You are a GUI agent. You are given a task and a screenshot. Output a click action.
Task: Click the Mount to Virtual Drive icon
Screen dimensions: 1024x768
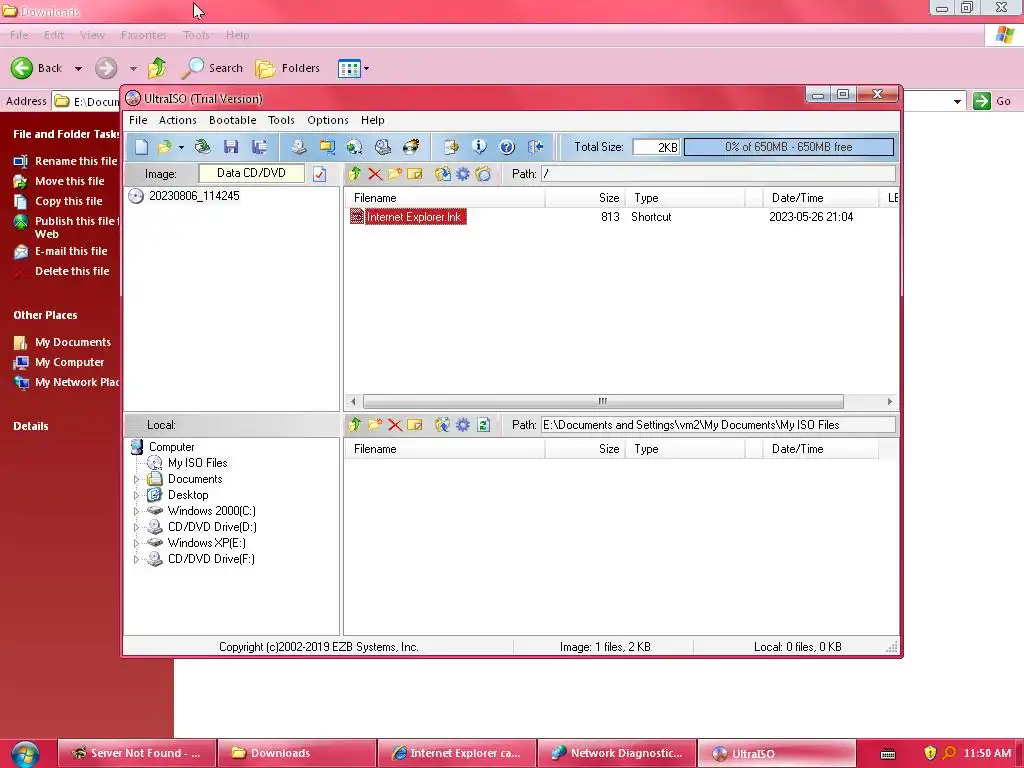383,147
